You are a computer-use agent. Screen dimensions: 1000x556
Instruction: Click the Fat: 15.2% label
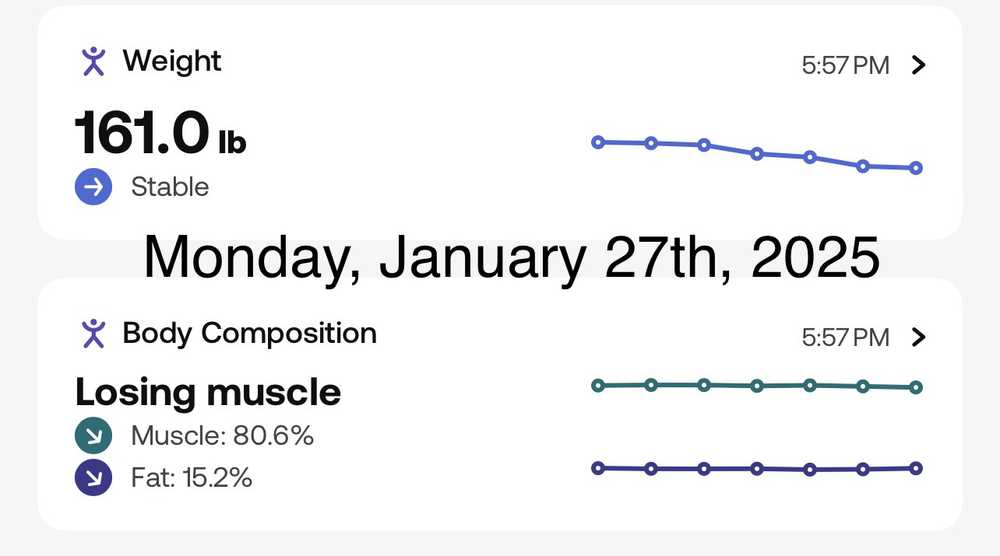point(191,478)
